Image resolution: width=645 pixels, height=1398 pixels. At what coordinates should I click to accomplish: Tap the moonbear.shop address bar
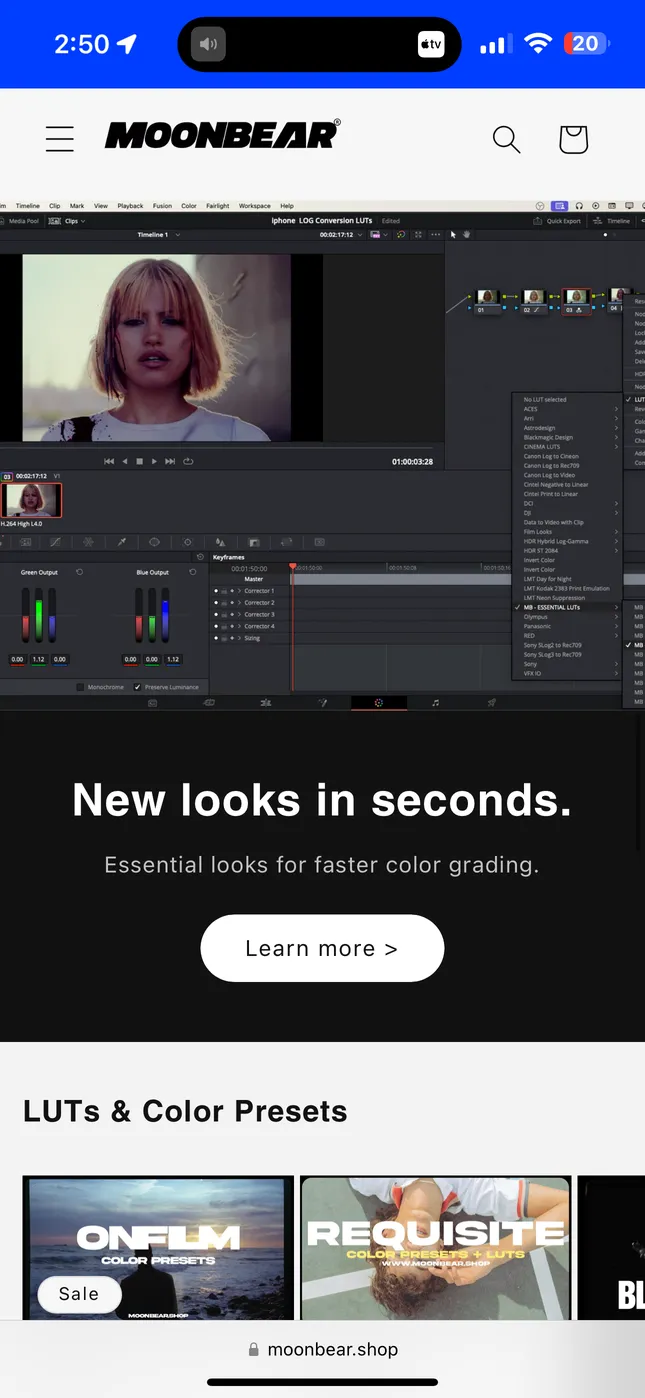click(323, 1349)
